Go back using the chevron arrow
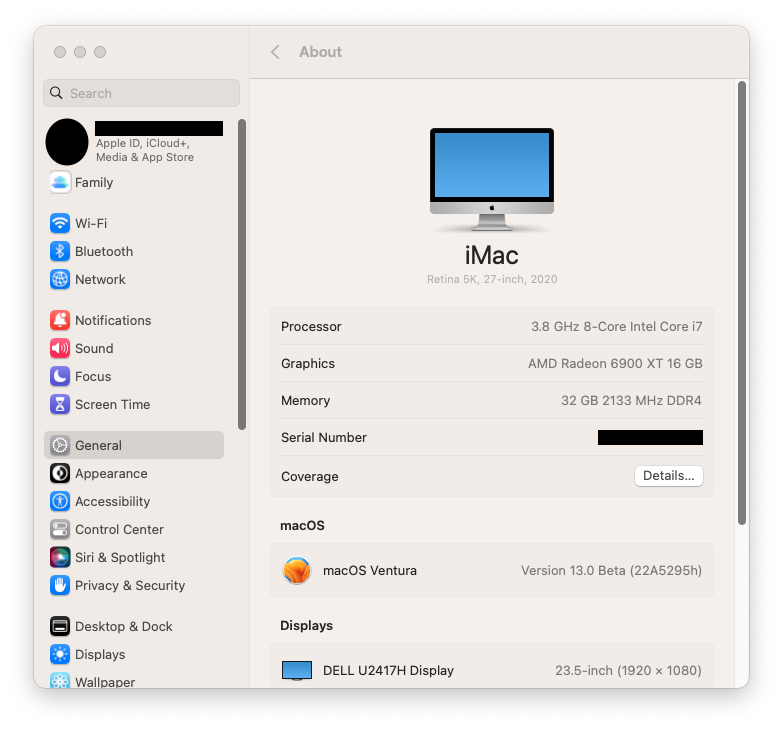 click(x=275, y=52)
